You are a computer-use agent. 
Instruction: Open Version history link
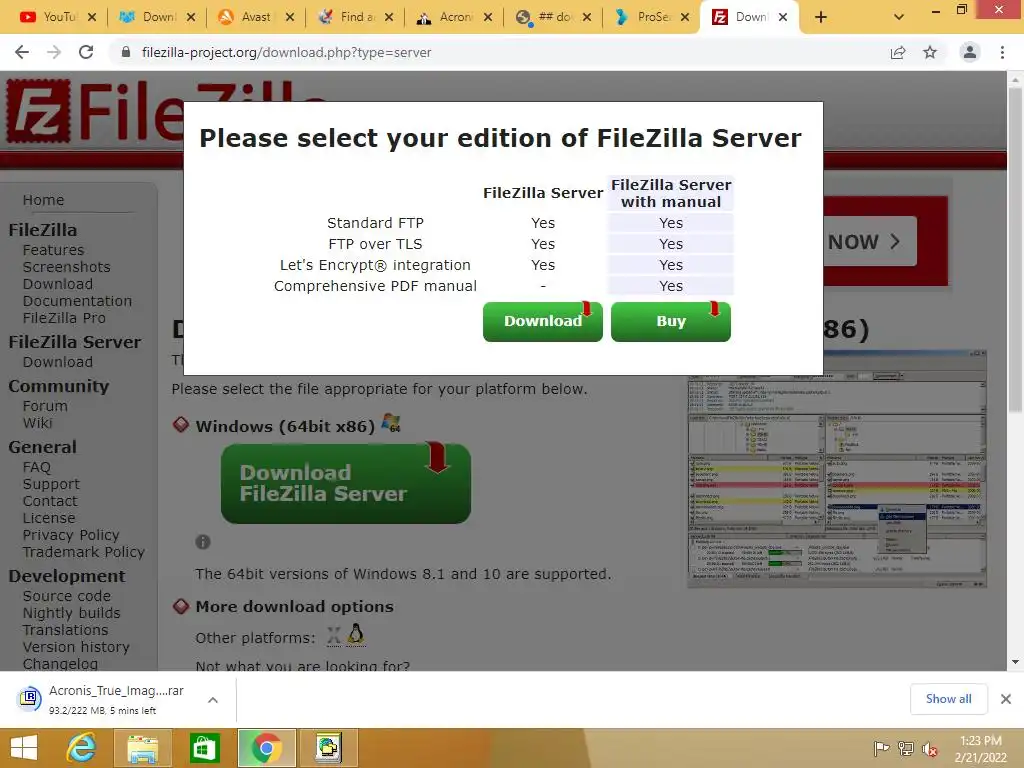coord(76,647)
